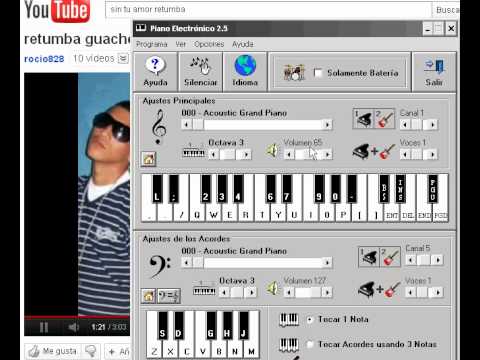Raise the main Octava 3 value
480x360 pixels.
[246, 154]
